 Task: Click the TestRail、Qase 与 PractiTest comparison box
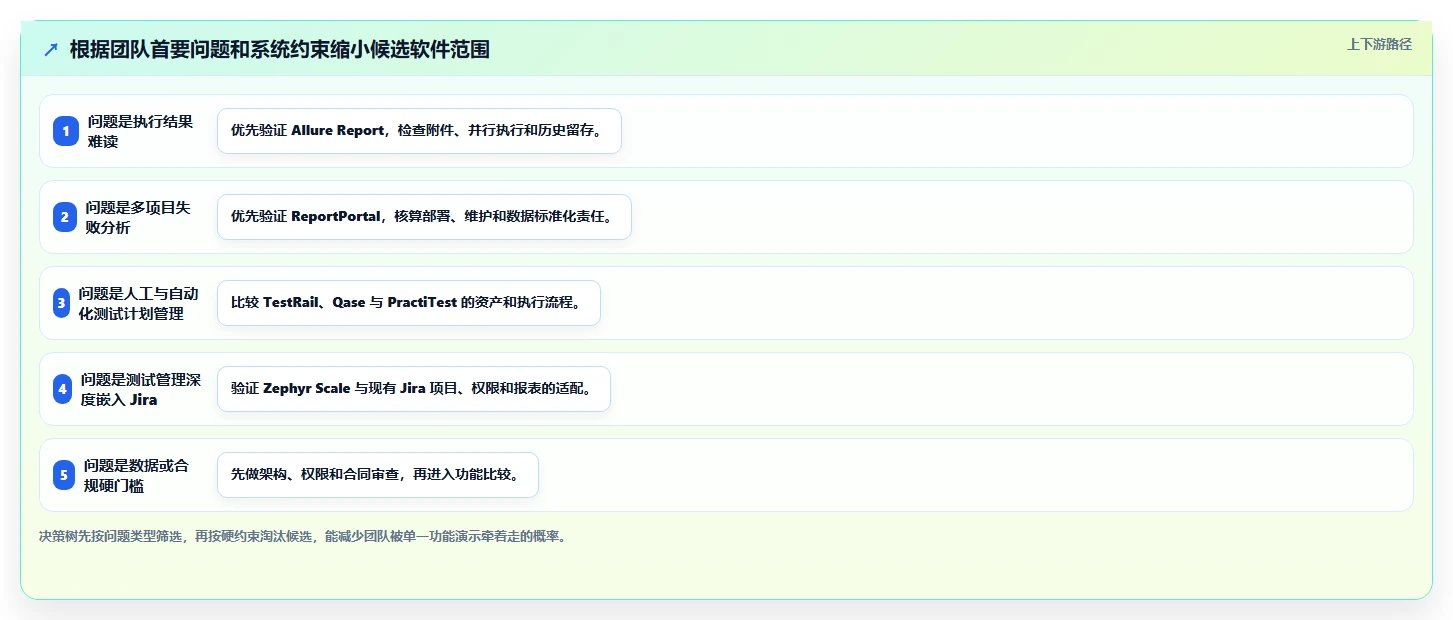coord(409,303)
